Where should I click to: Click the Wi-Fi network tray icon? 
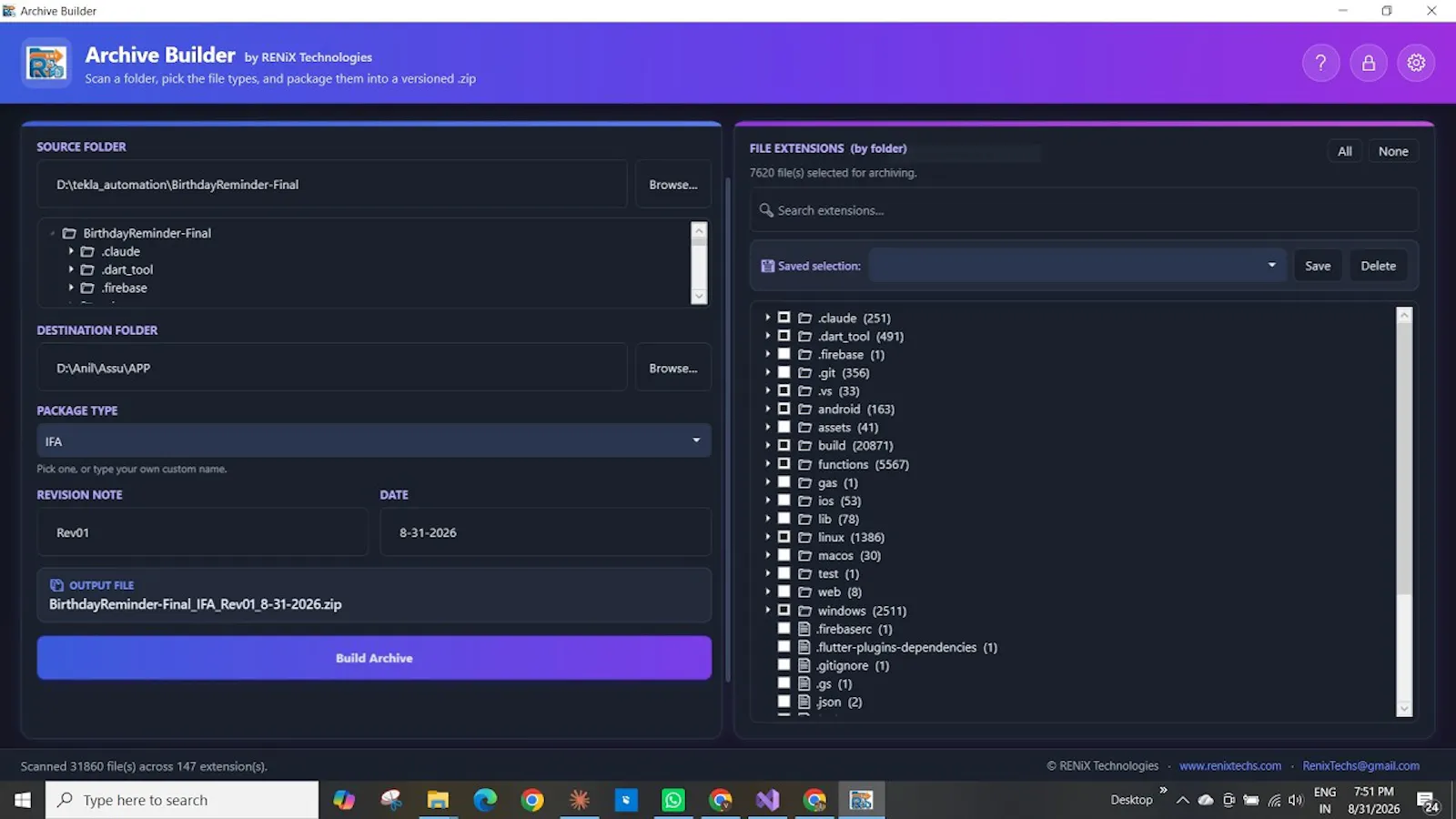[x=1274, y=800]
